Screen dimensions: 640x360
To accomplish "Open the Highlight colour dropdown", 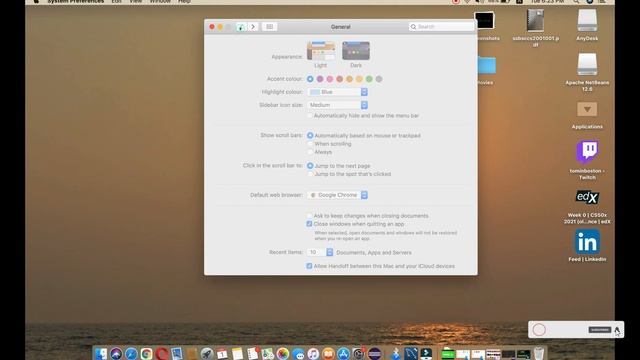I will click(x=338, y=92).
